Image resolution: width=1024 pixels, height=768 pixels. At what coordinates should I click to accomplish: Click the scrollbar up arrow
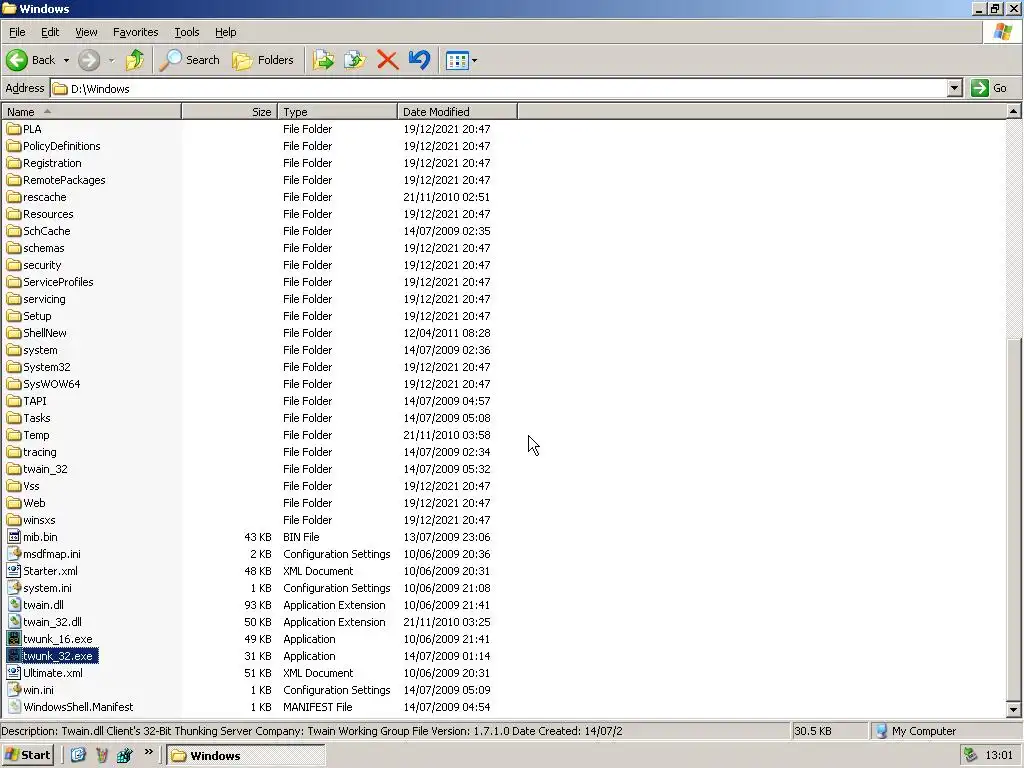pyautogui.click(x=1013, y=111)
